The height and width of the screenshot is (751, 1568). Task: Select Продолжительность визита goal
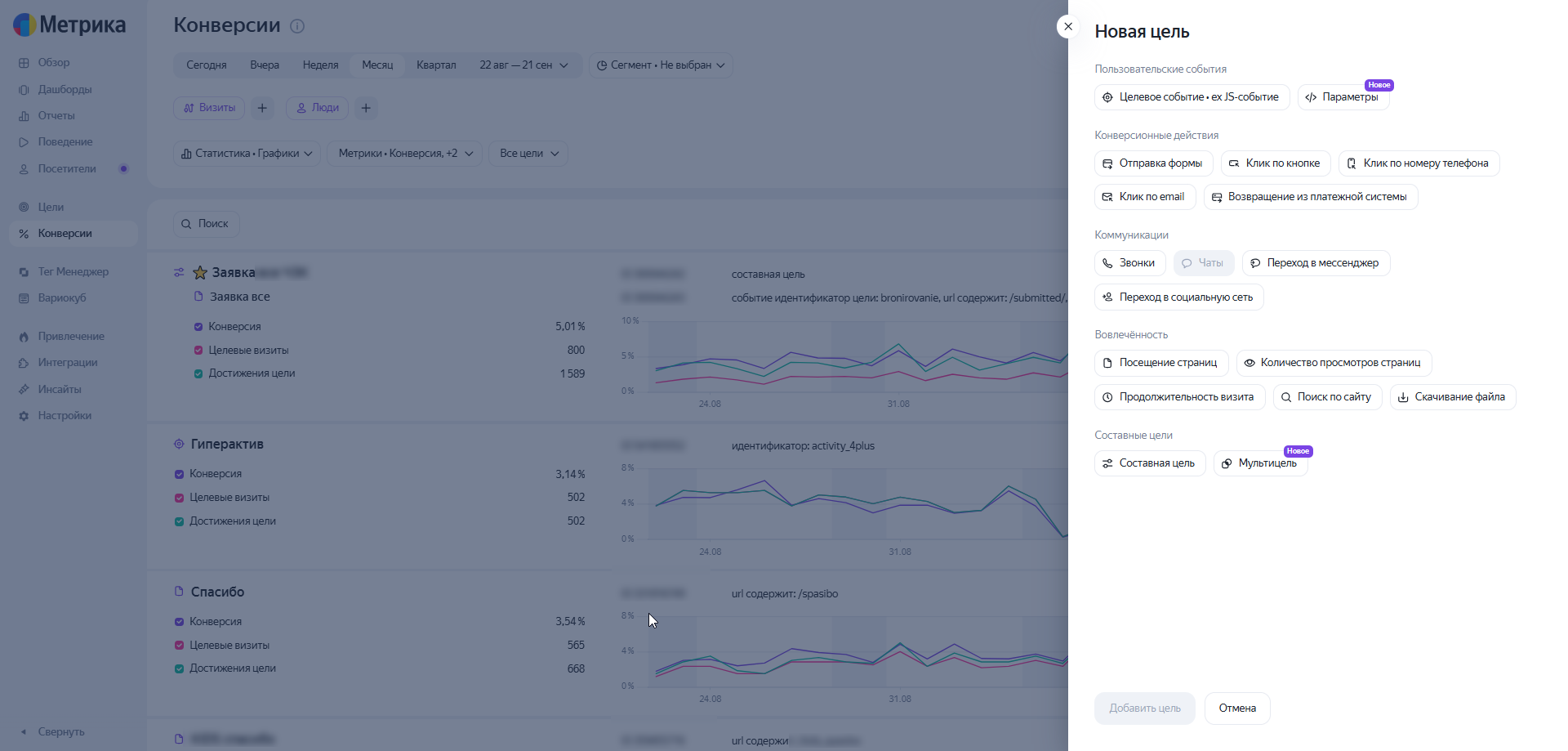pyautogui.click(x=1179, y=397)
